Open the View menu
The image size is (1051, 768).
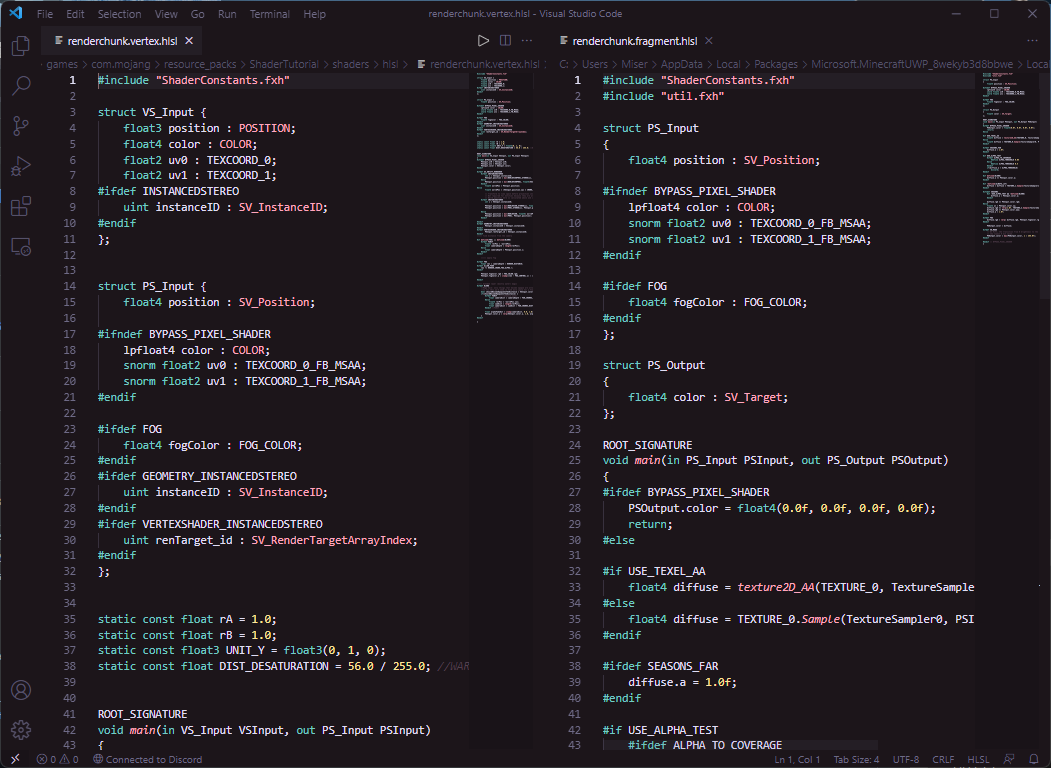click(x=166, y=14)
